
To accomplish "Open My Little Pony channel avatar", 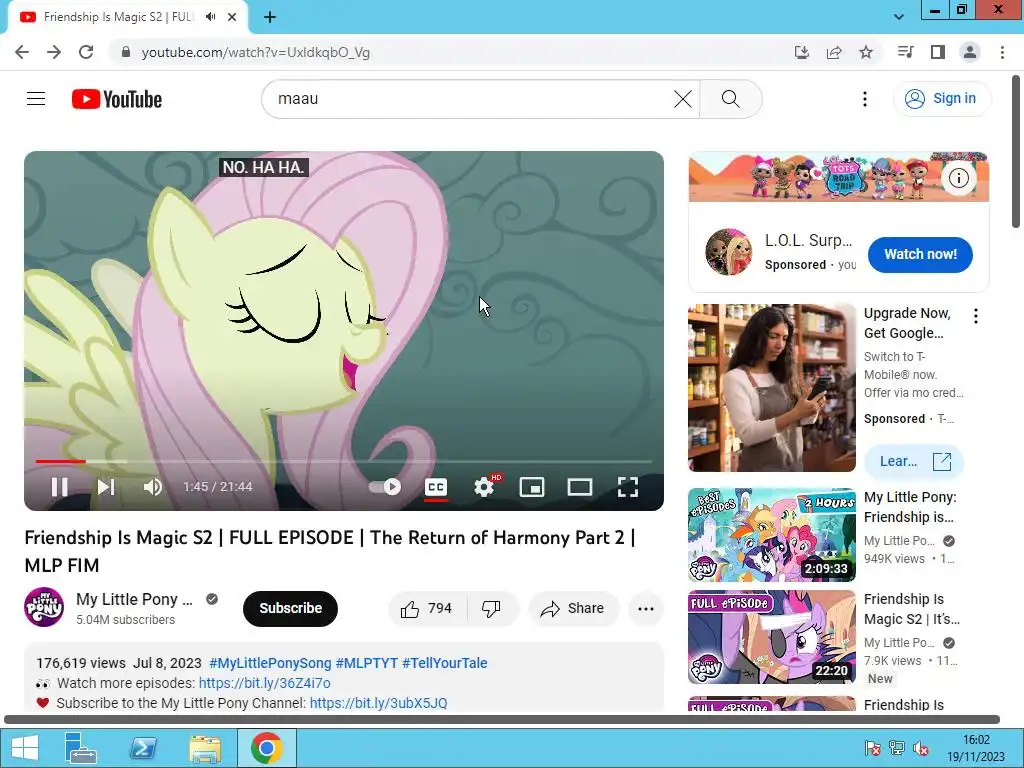I will click(x=44, y=607).
